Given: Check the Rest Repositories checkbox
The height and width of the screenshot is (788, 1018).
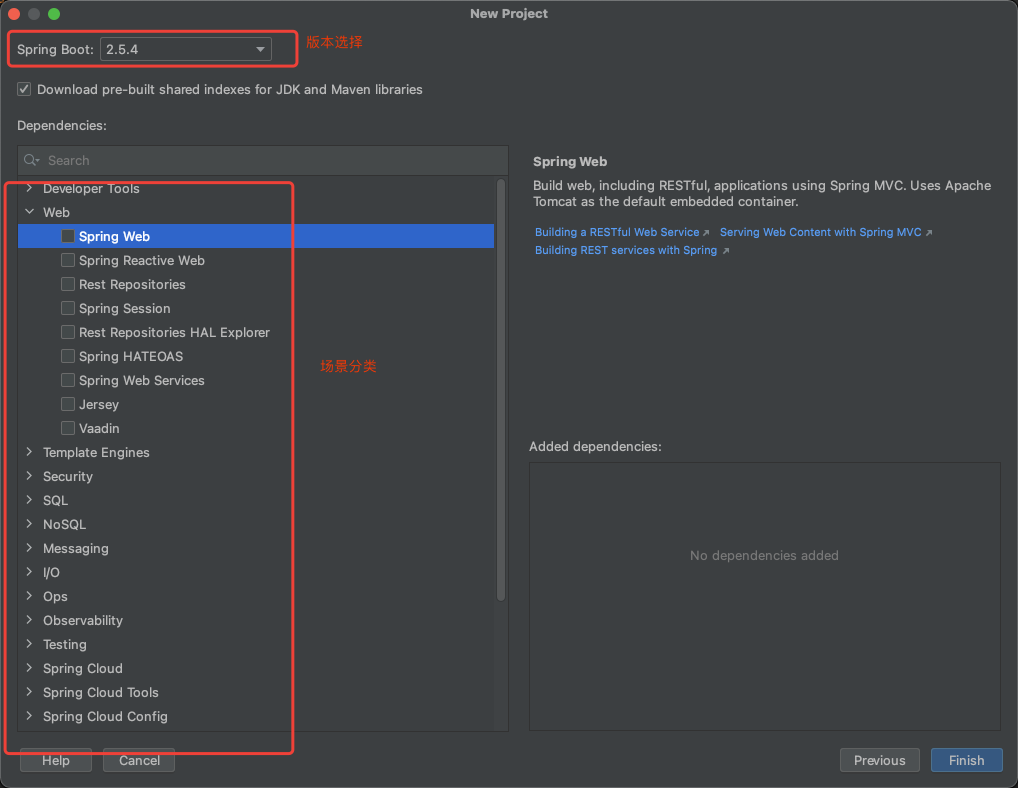Looking at the screenshot, I should pos(68,284).
